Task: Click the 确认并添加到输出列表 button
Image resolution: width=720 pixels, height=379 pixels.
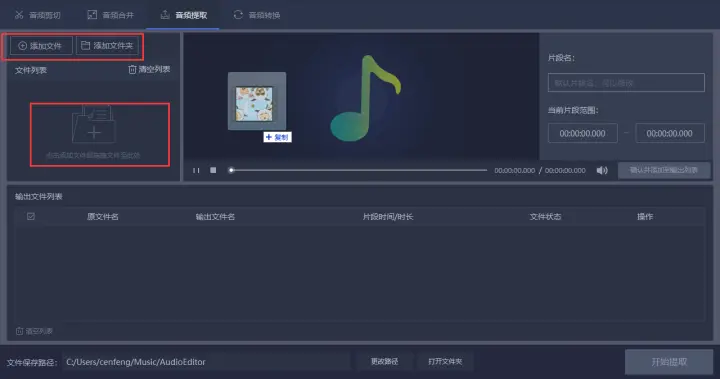Action: tap(664, 170)
